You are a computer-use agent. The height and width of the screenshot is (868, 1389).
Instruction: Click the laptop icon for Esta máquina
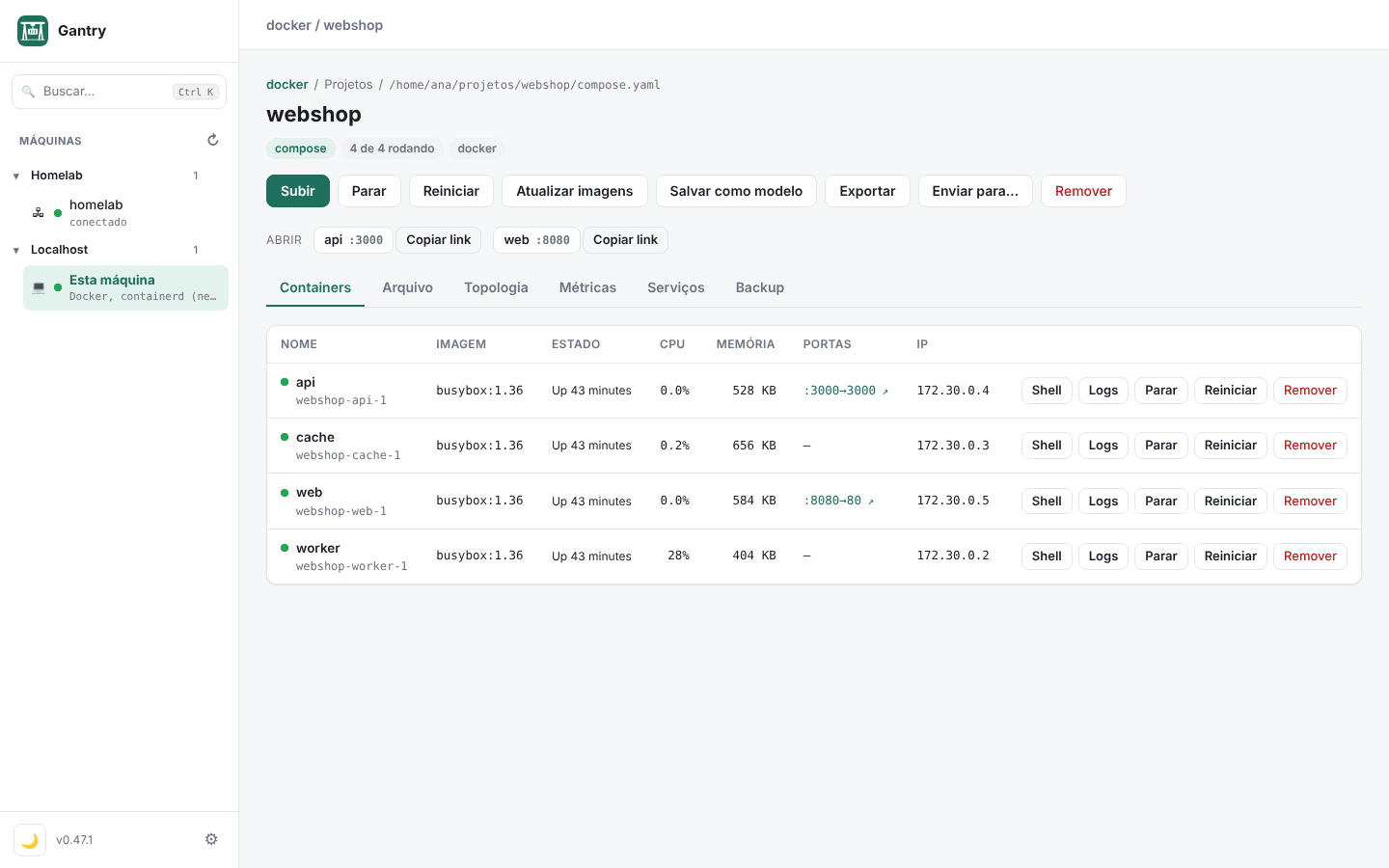click(x=39, y=287)
